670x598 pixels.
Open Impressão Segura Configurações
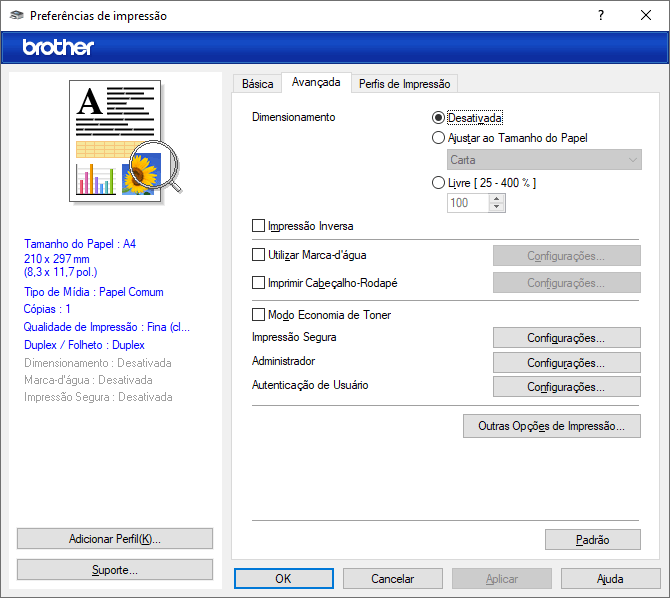pos(566,338)
